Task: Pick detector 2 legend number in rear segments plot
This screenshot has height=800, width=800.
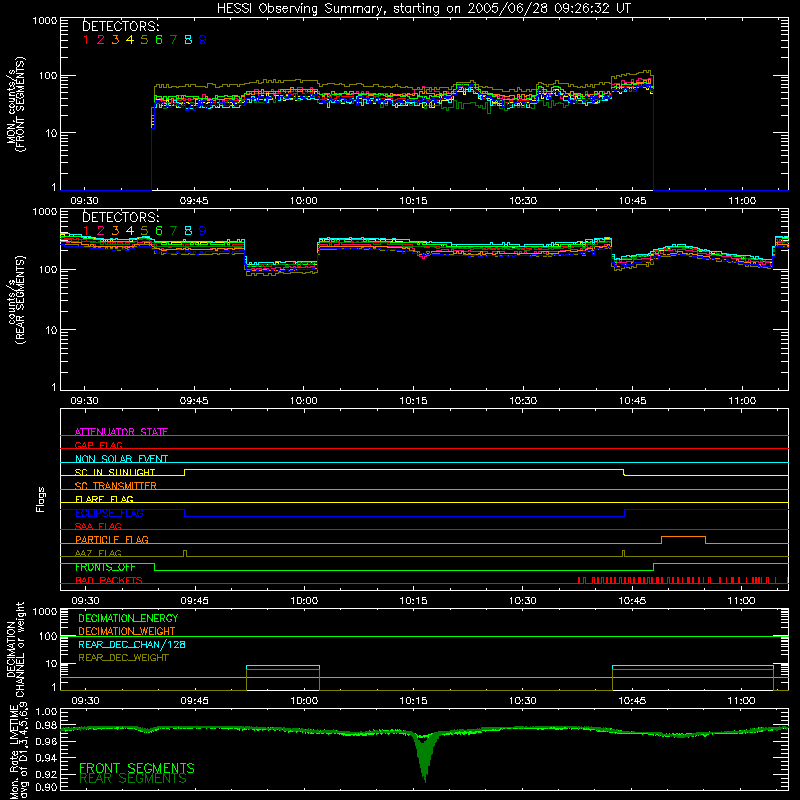Action: [x=101, y=231]
